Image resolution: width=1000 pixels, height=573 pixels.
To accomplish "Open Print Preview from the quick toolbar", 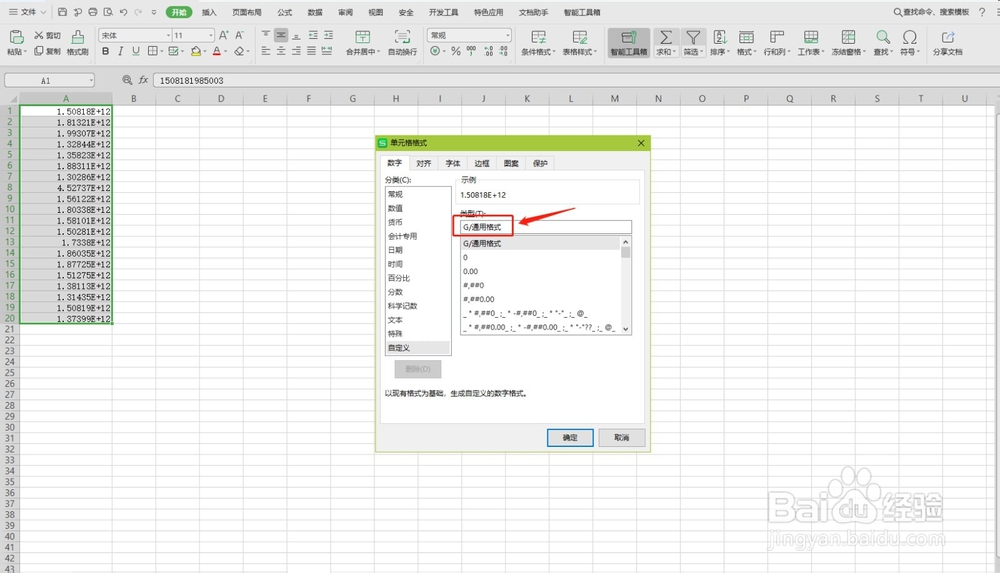I will [x=108, y=11].
